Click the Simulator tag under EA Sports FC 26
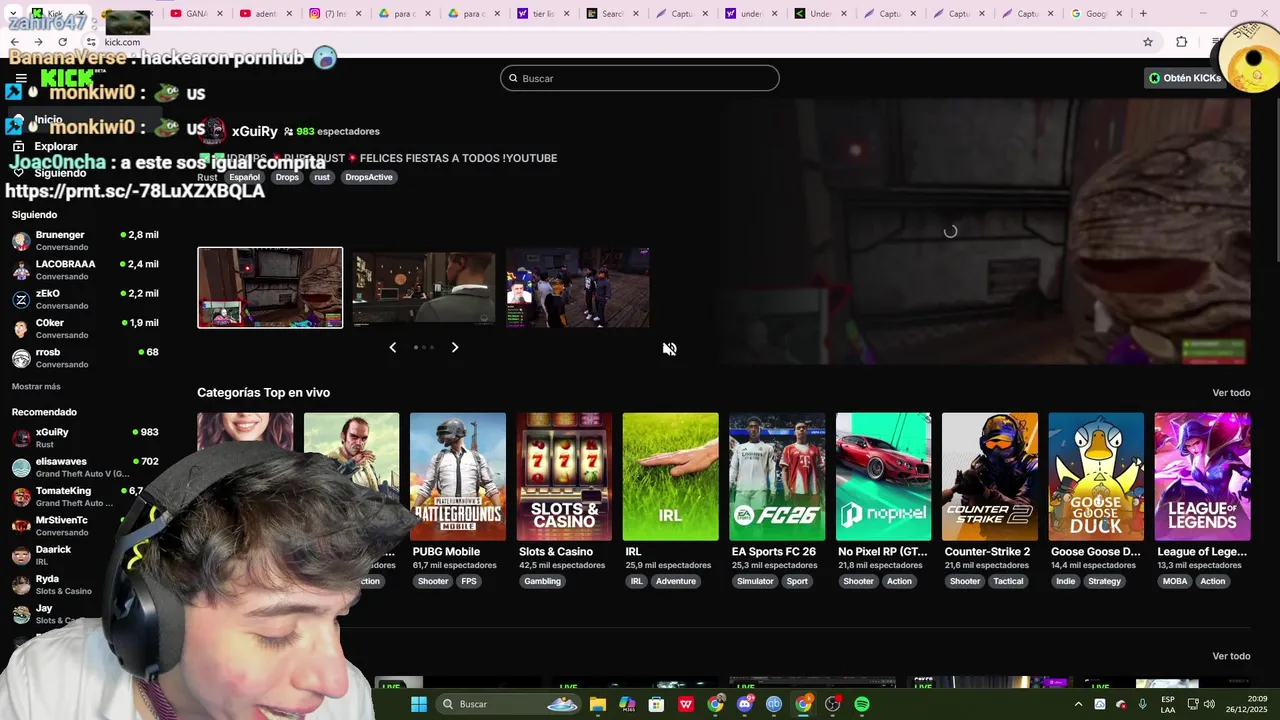1280x720 pixels. pyautogui.click(x=755, y=581)
